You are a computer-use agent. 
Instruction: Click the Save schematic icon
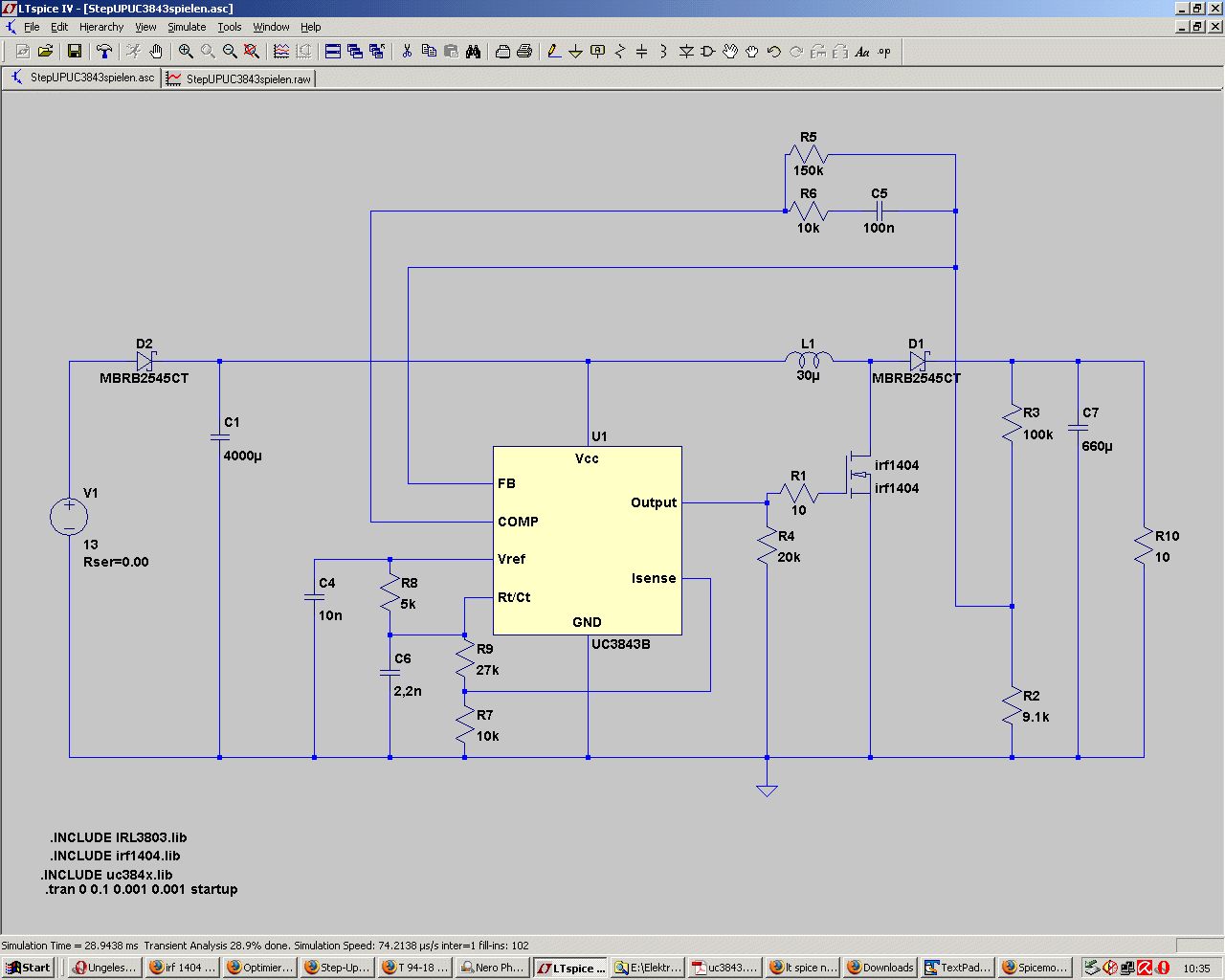pos(75,52)
